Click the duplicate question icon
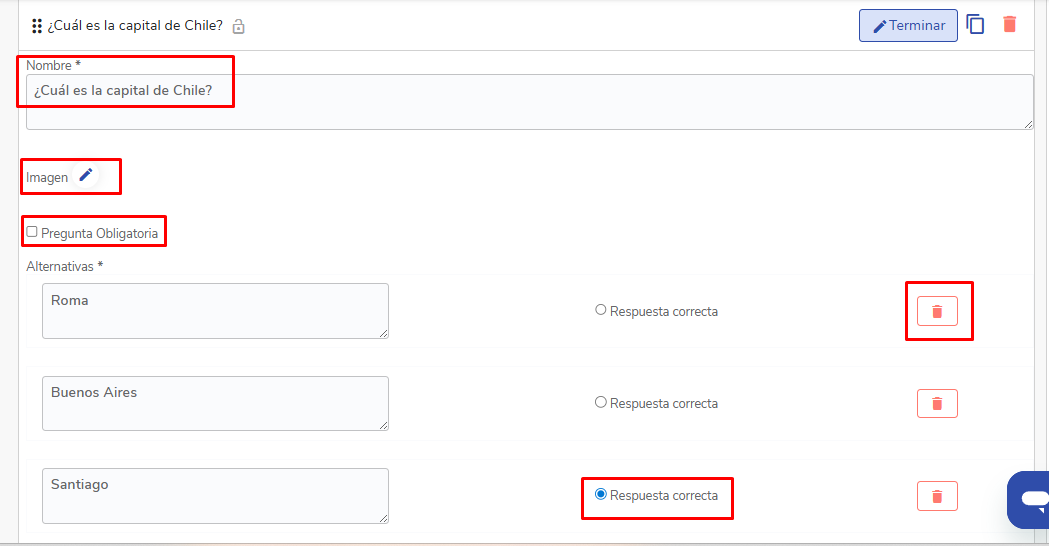Image resolution: width=1049 pixels, height=546 pixels. pos(975,25)
